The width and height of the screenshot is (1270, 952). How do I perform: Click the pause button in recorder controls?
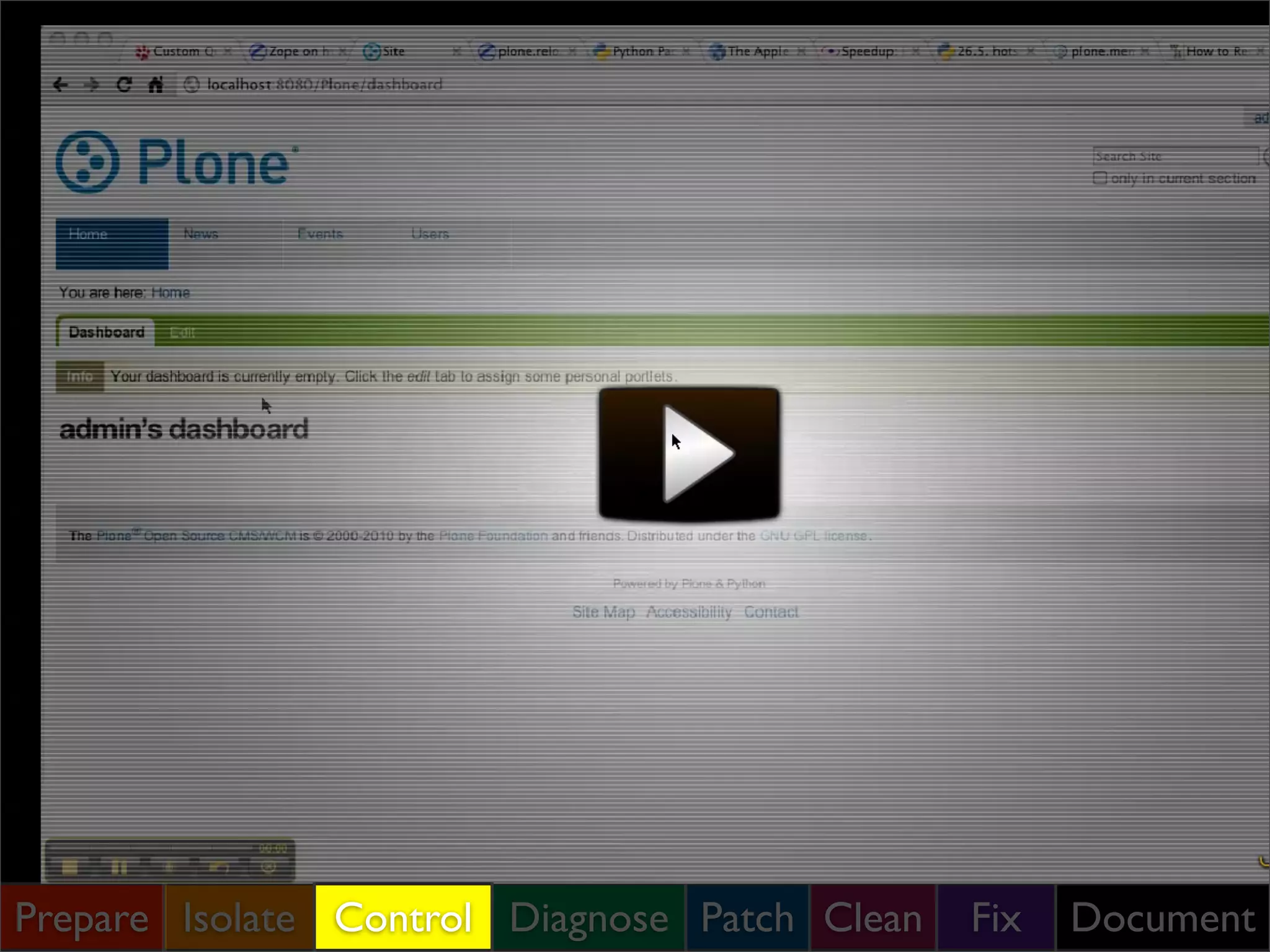(119, 867)
